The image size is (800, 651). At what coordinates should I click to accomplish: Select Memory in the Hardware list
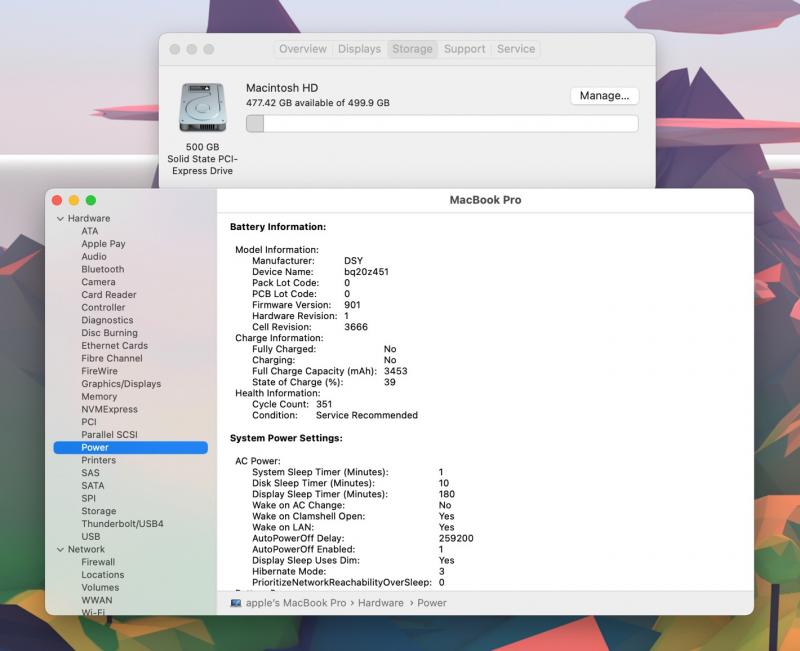coord(99,397)
